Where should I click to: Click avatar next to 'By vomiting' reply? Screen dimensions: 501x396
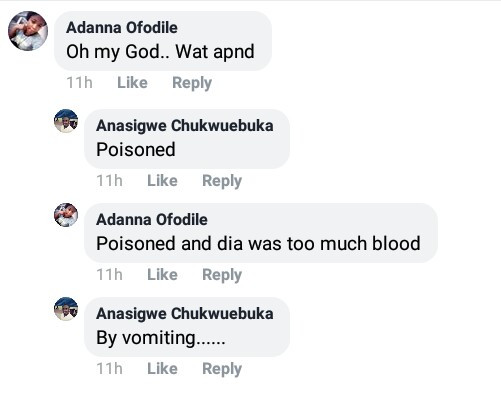[66, 309]
